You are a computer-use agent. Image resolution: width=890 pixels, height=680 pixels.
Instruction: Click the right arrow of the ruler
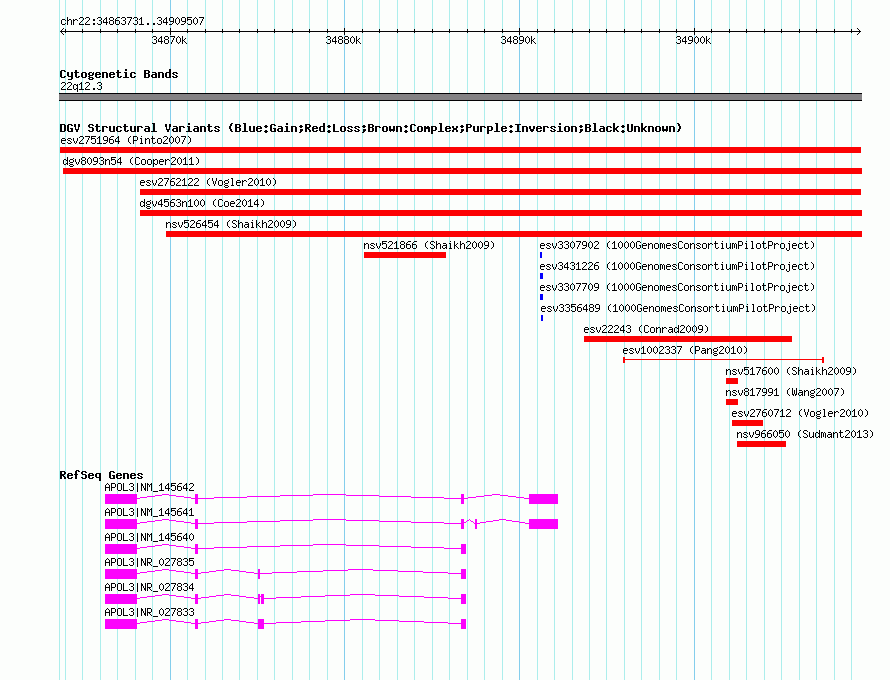click(x=858, y=31)
